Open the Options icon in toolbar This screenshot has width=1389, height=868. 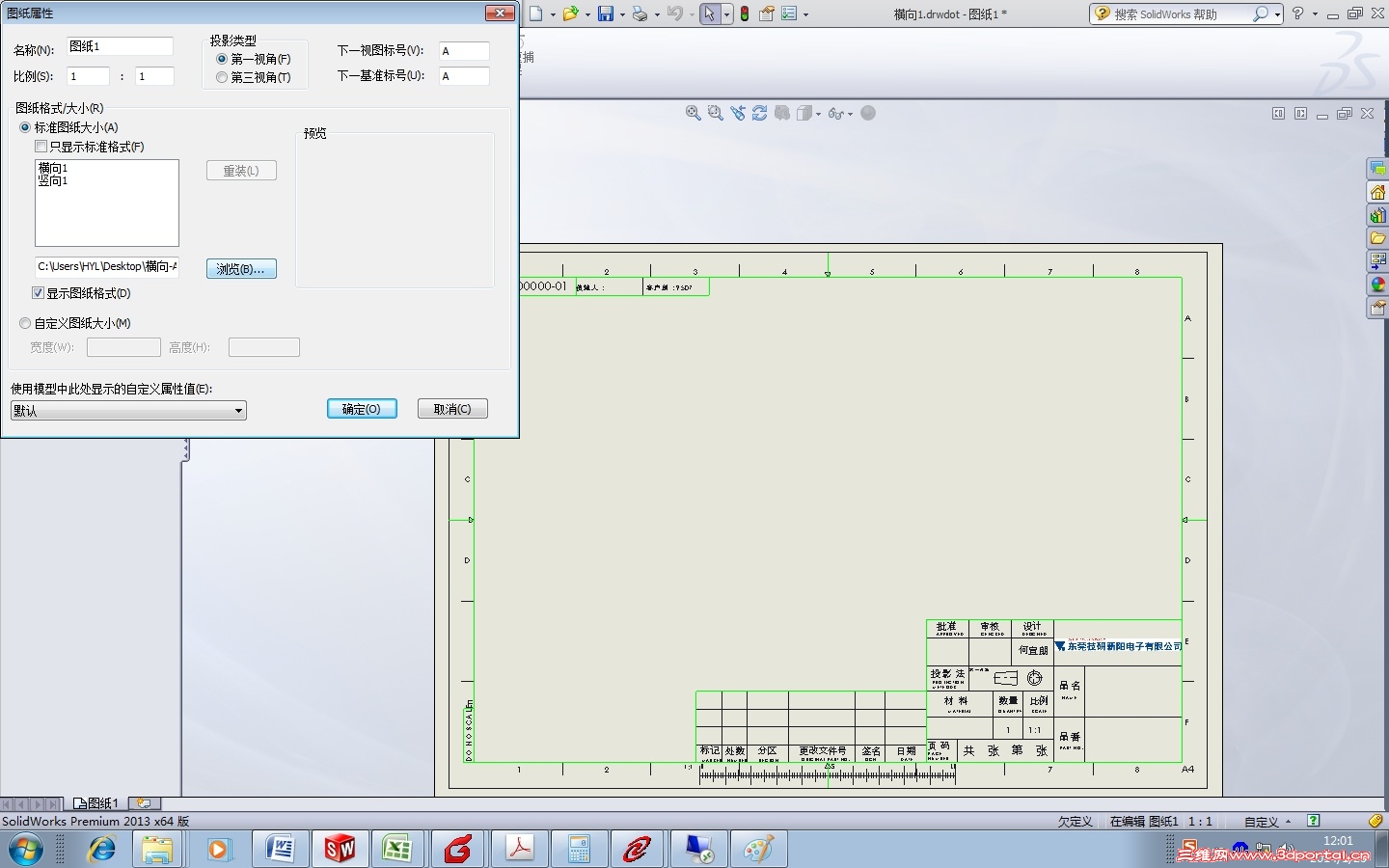point(789,14)
